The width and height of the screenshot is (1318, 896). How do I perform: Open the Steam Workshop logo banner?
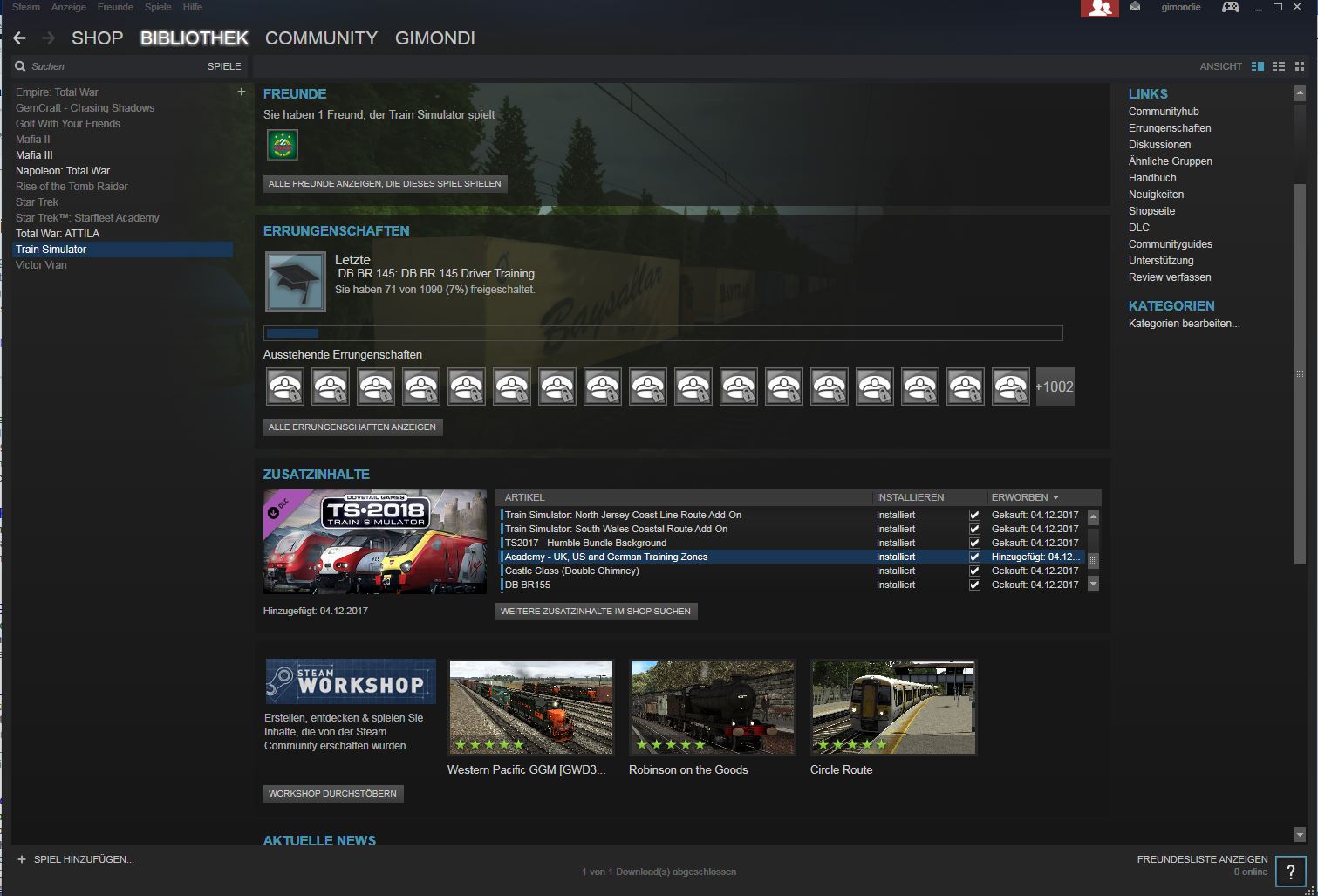(351, 681)
